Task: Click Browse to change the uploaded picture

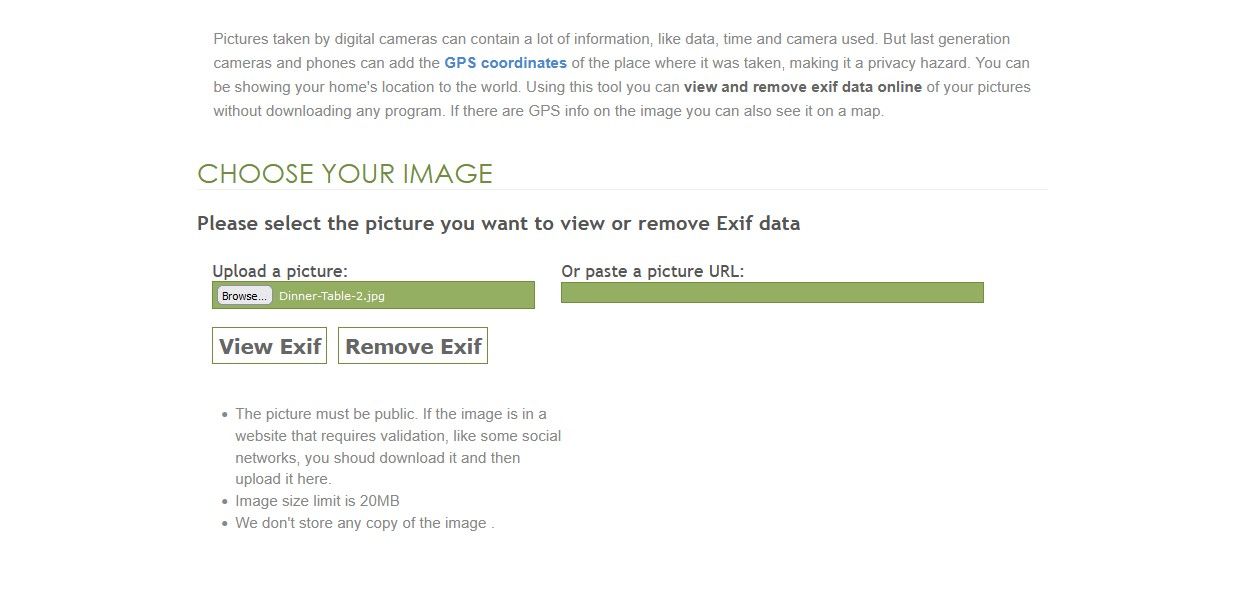Action: click(x=243, y=295)
